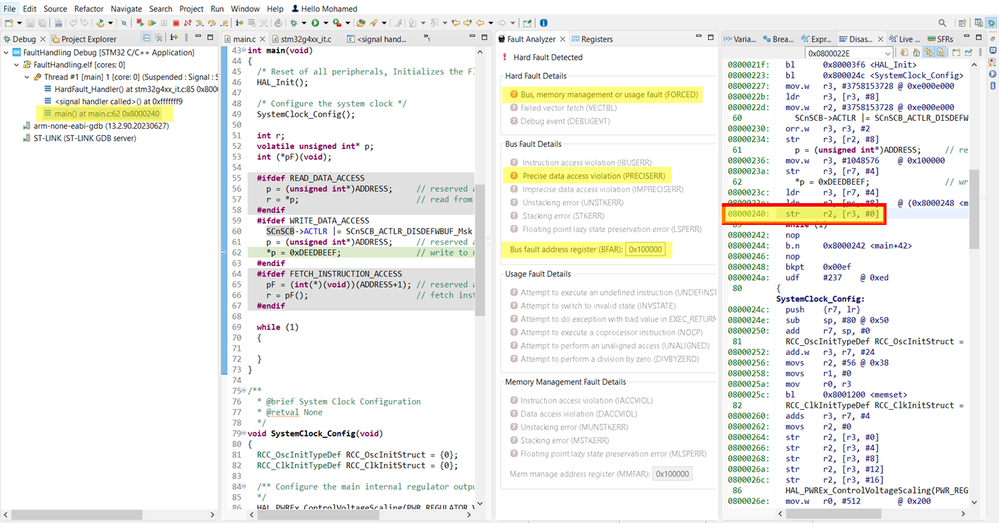Click Disassembly vertical scrollbar thumb

coord(974,209)
